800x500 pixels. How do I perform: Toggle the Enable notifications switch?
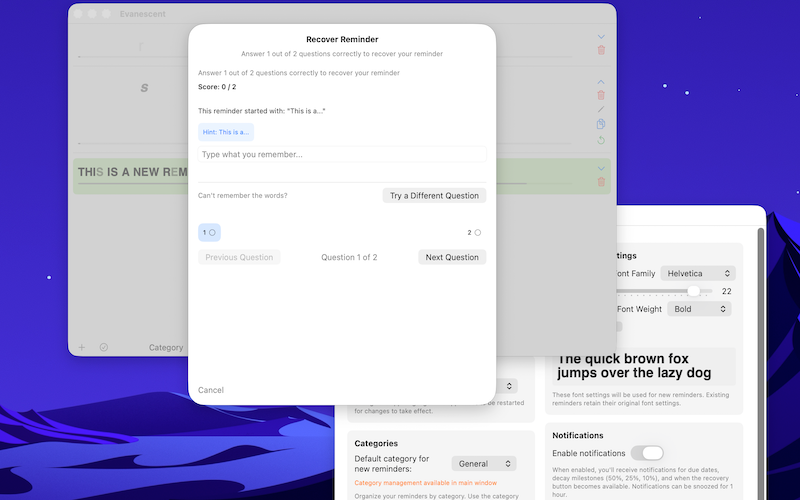click(647, 453)
